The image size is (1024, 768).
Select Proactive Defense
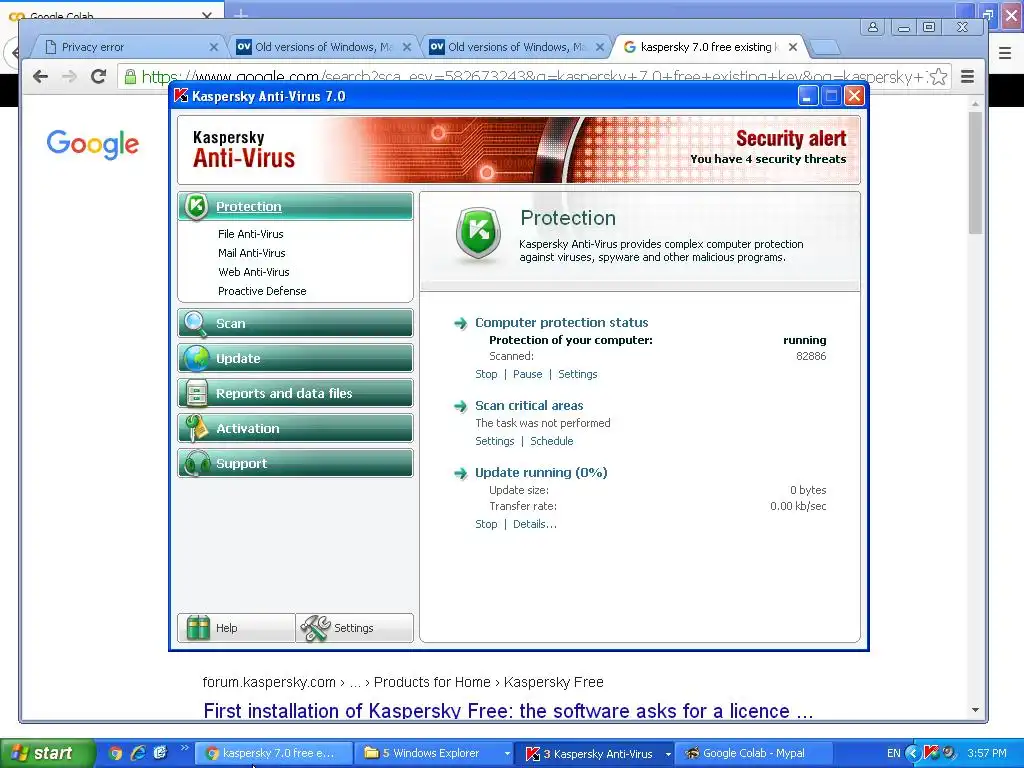coord(262,291)
